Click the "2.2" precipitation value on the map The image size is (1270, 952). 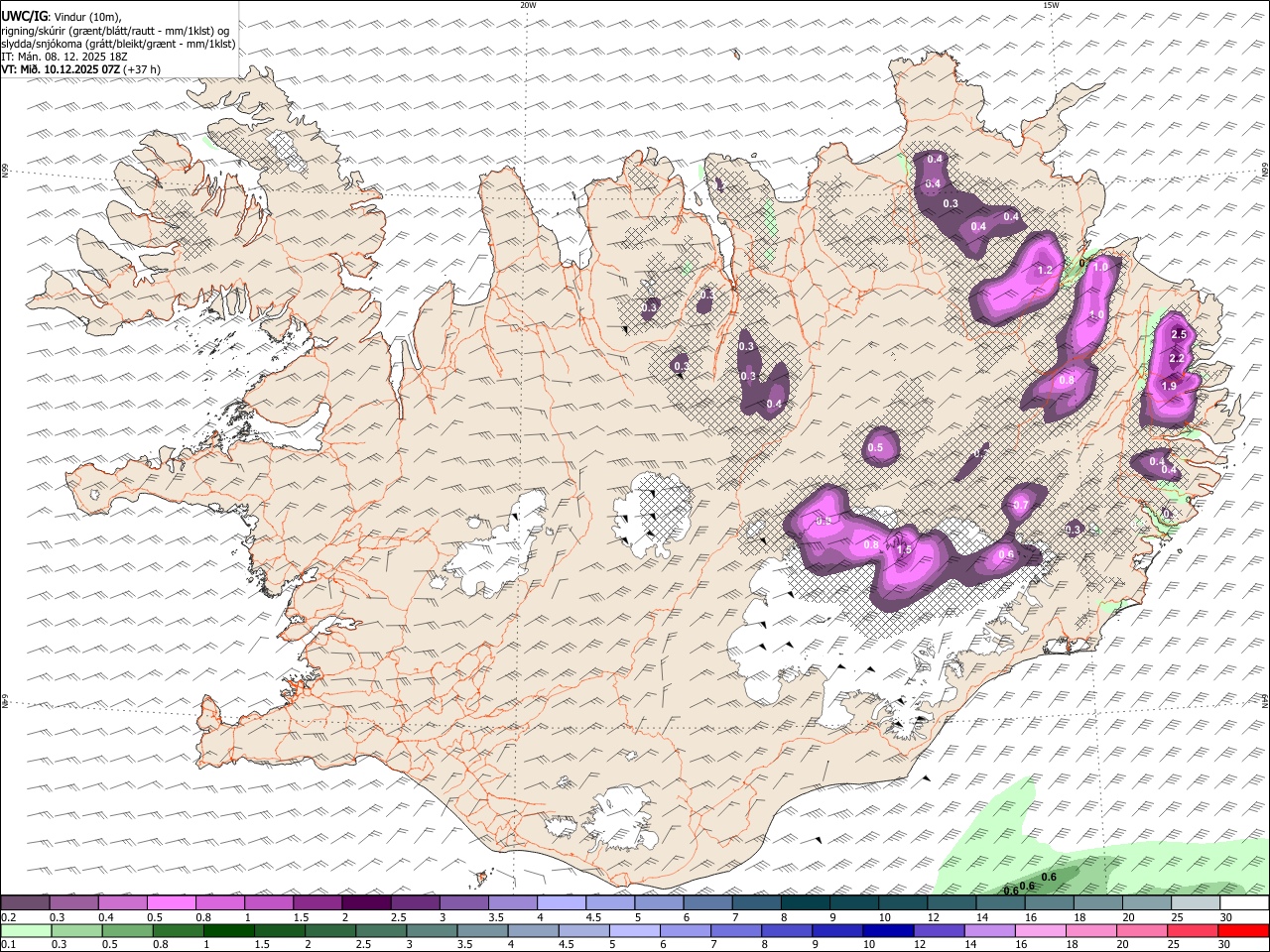[1178, 359]
